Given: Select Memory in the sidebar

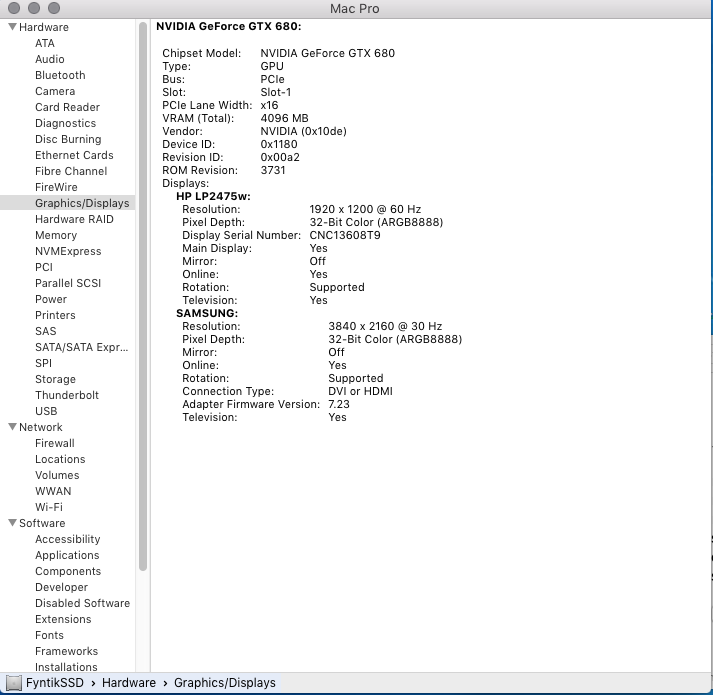Looking at the screenshot, I should tap(56, 235).
